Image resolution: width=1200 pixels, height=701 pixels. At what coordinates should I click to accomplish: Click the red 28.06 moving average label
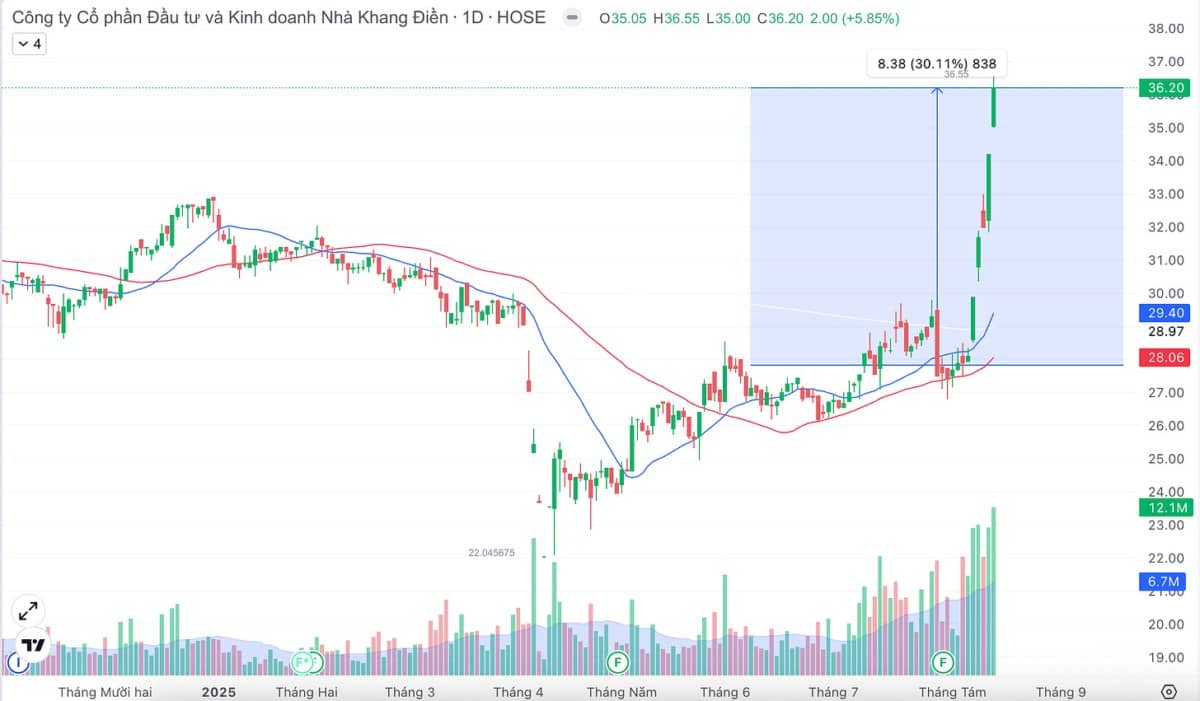[1166, 358]
